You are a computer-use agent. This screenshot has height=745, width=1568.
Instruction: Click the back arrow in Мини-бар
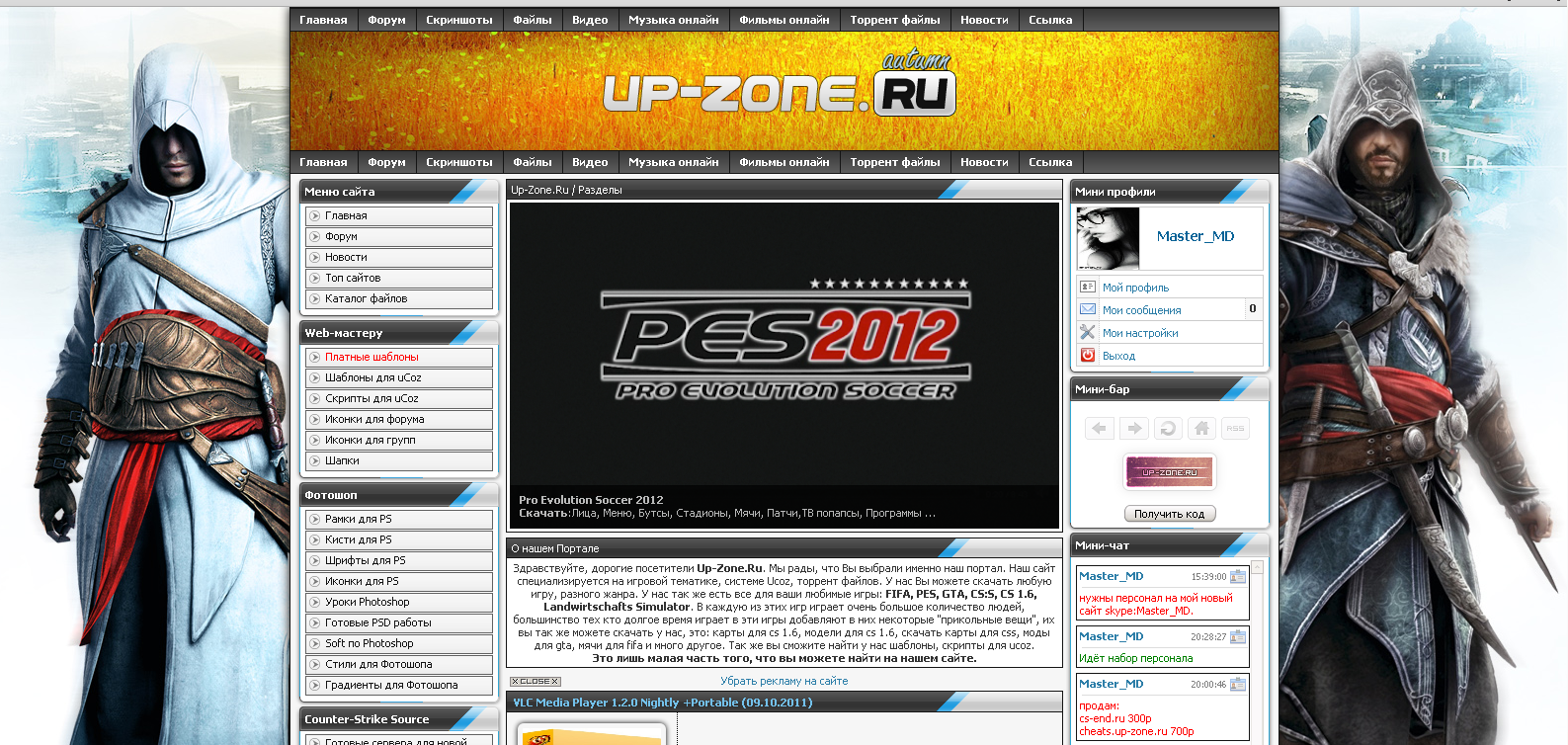[1099, 428]
